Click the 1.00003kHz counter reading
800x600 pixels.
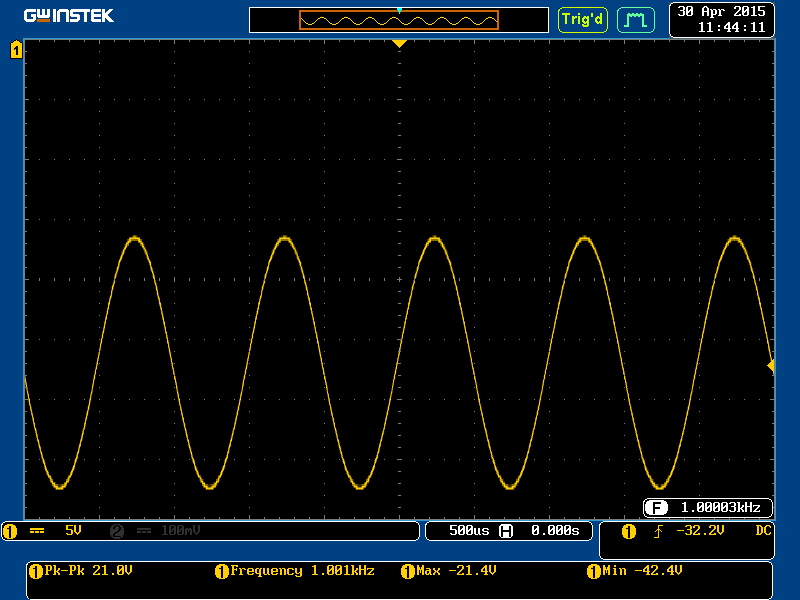coord(720,508)
